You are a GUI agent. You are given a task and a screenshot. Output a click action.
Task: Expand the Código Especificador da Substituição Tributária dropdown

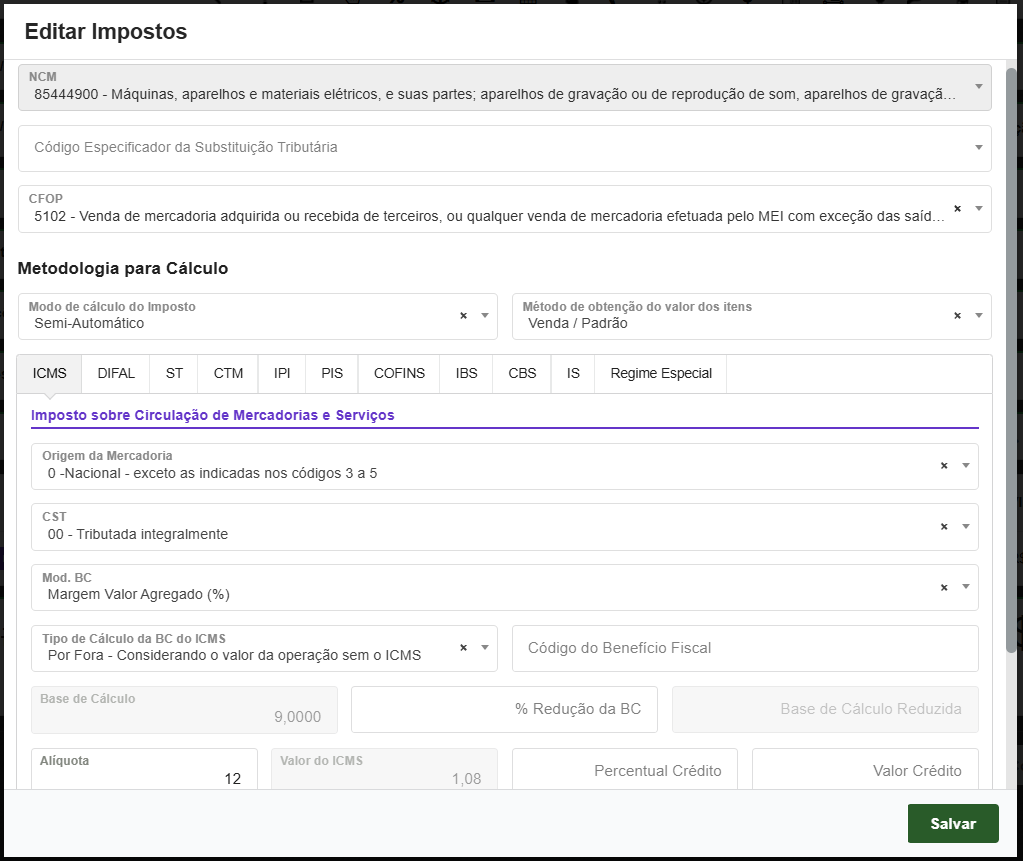pyautogui.click(x=977, y=148)
